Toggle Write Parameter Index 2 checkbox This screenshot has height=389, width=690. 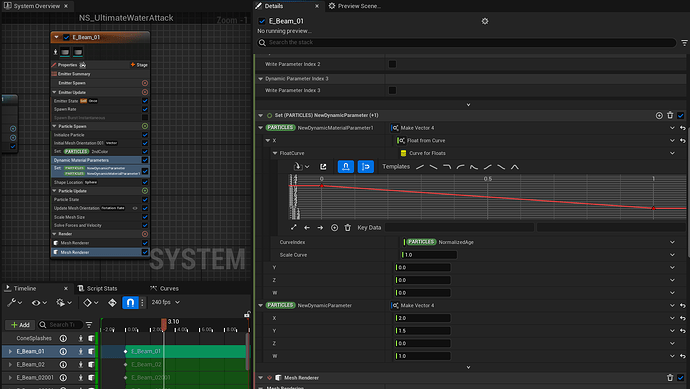point(392,64)
